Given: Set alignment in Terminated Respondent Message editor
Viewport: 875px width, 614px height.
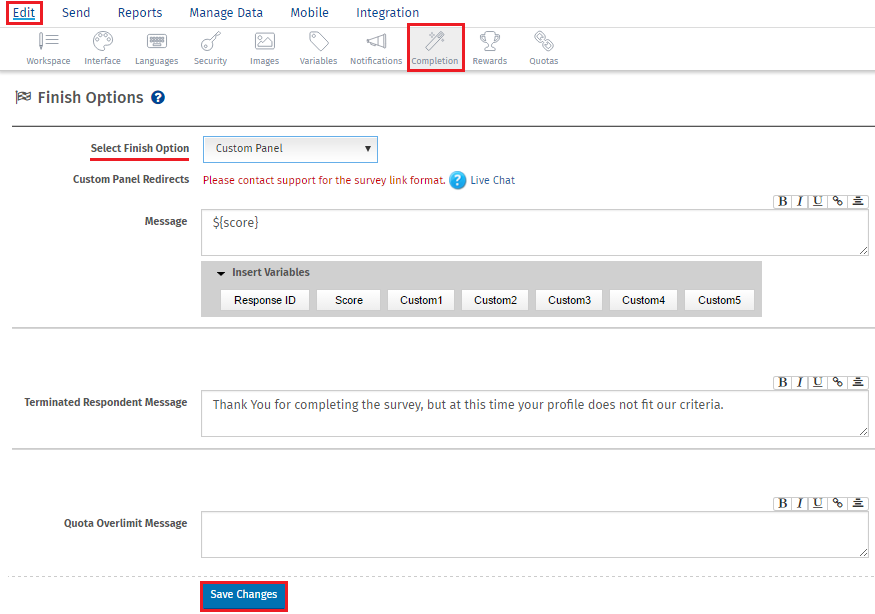Looking at the screenshot, I should pyautogui.click(x=858, y=382).
